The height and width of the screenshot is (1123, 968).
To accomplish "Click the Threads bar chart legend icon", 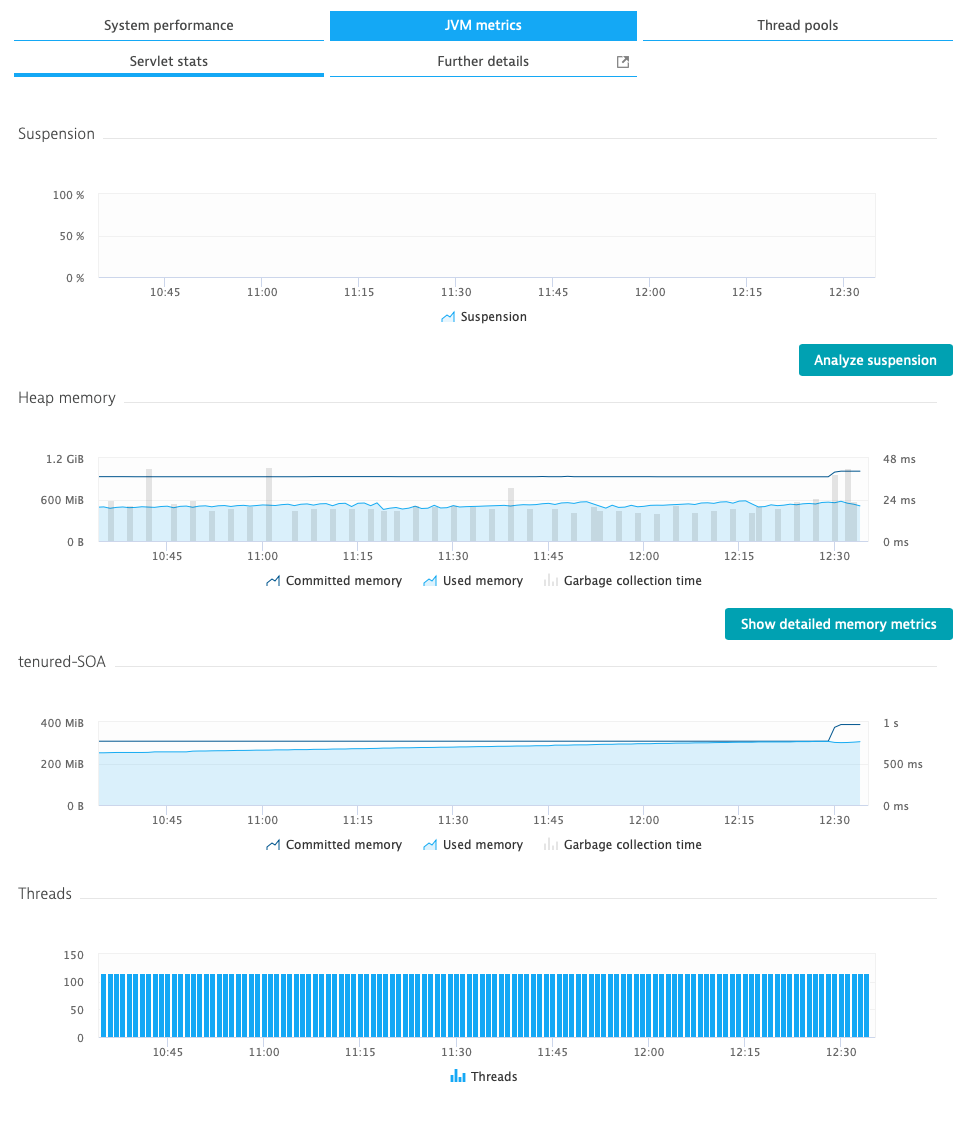I will pyautogui.click(x=458, y=1076).
